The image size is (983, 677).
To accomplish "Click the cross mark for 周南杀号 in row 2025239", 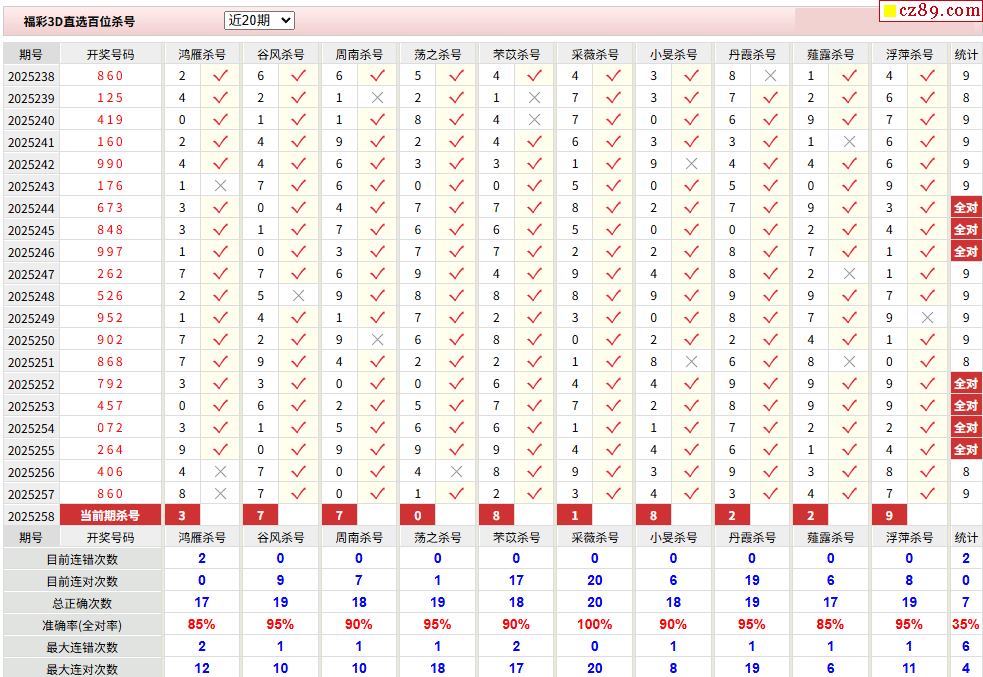I will pyautogui.click(x=377, y=98).
